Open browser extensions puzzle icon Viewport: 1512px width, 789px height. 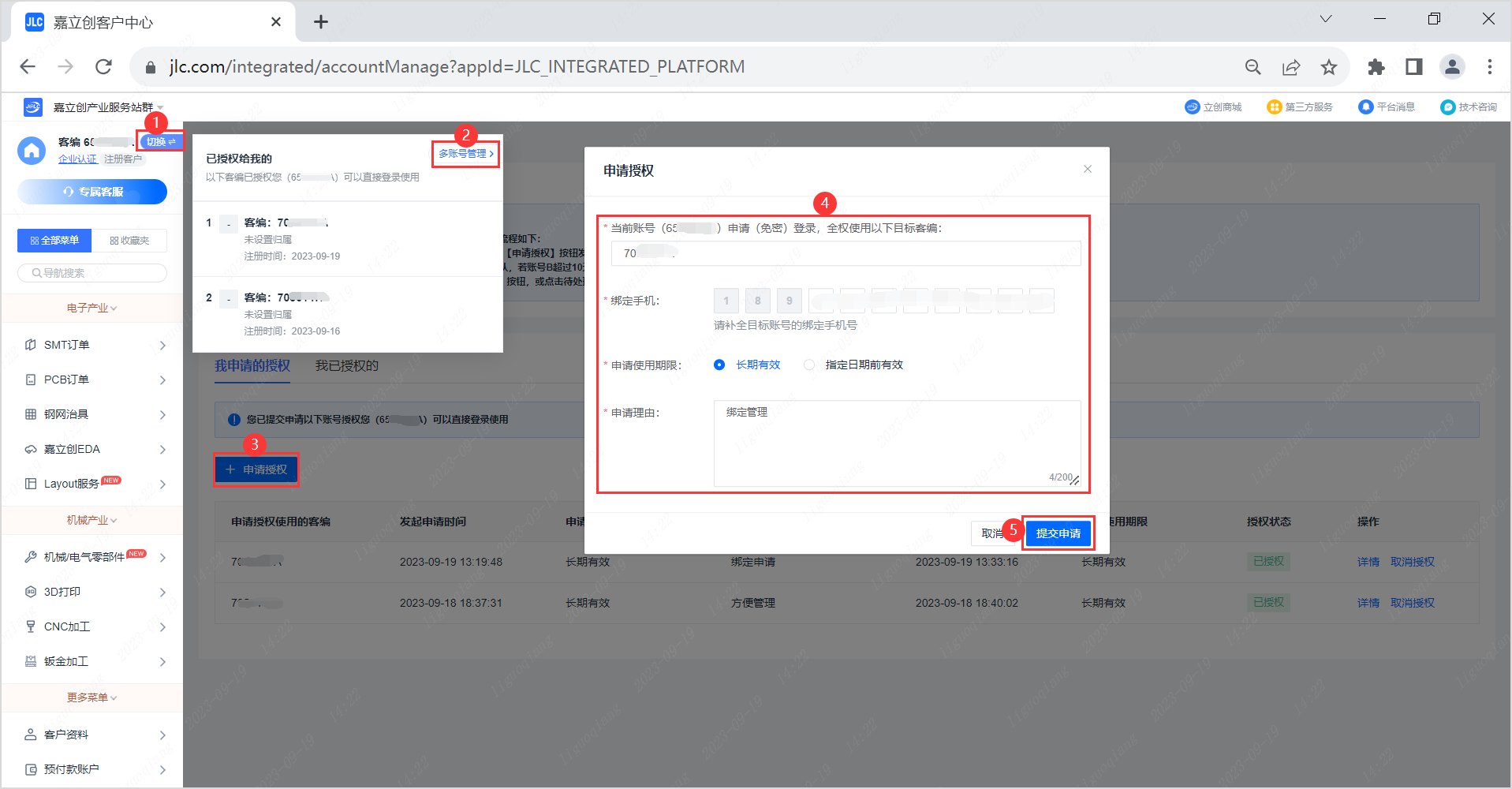click(1376, 67)
